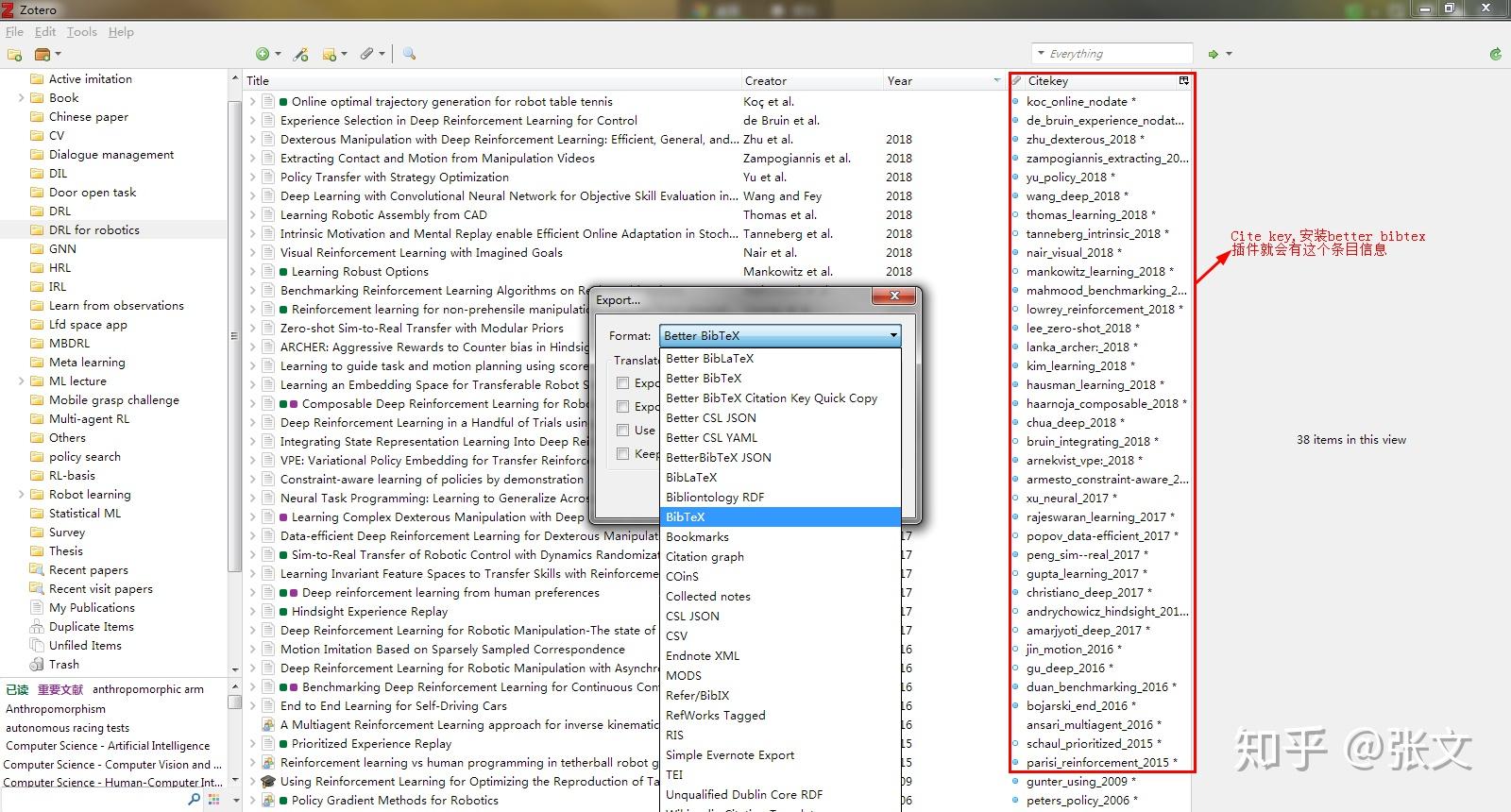Image resolution: width=1511 pixels, height=812 pixels.
Task: Open the Help menu
Action: click(x=121, y=32)
